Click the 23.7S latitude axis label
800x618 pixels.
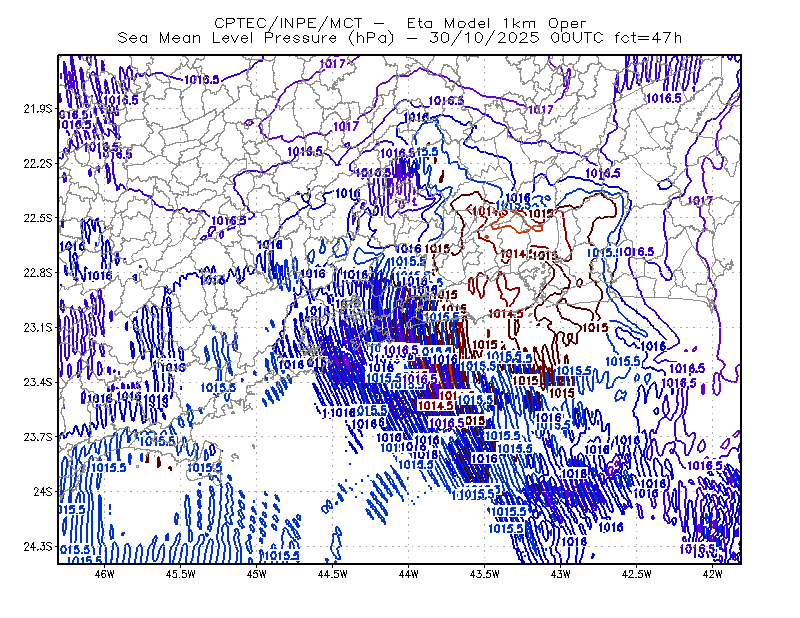click(38, 437)
